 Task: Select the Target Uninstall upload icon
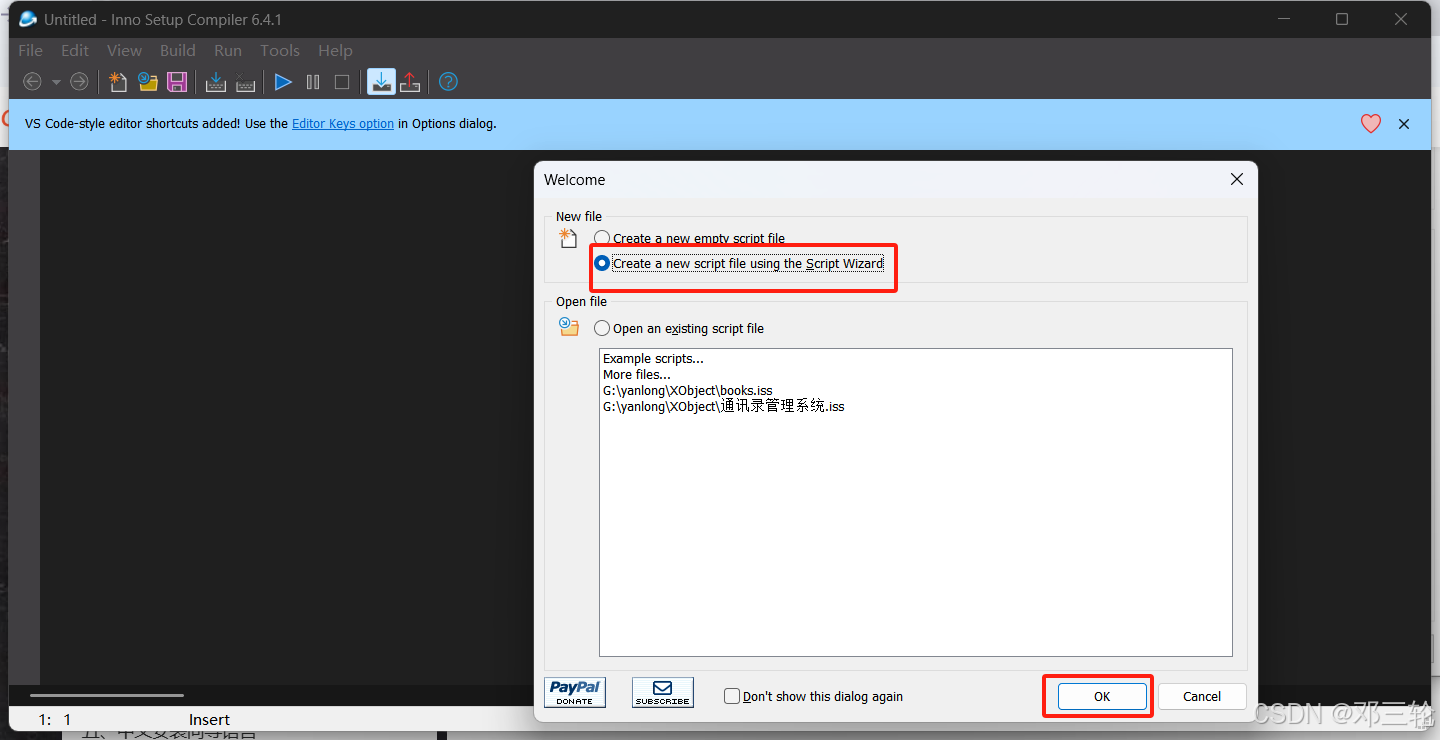tap(410, 82)
